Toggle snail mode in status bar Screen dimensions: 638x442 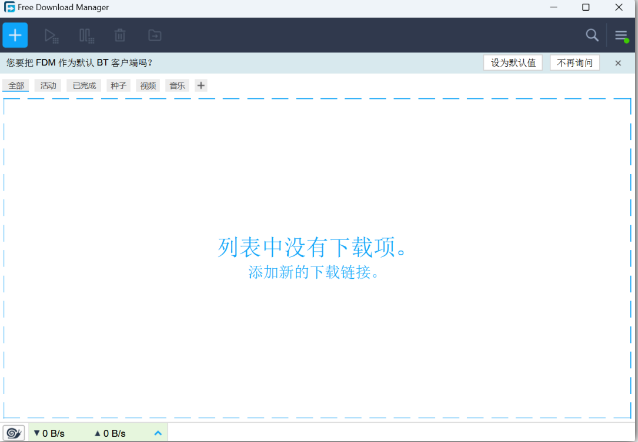click(13, 433)
